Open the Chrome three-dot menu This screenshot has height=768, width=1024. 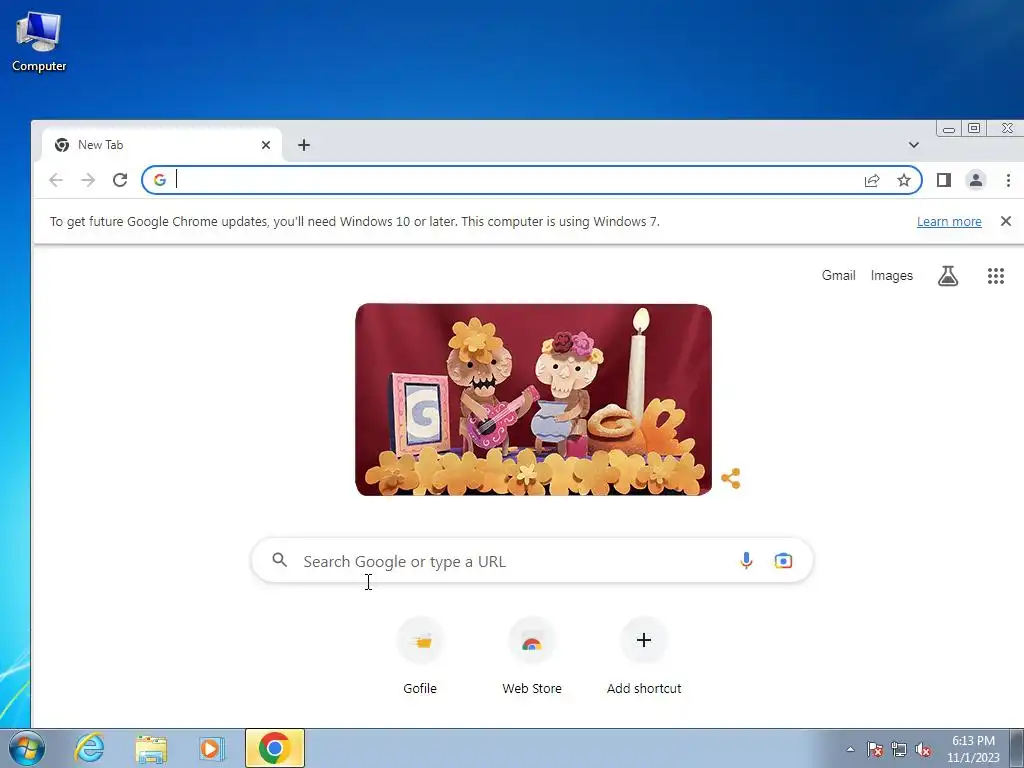(1008, 180)
